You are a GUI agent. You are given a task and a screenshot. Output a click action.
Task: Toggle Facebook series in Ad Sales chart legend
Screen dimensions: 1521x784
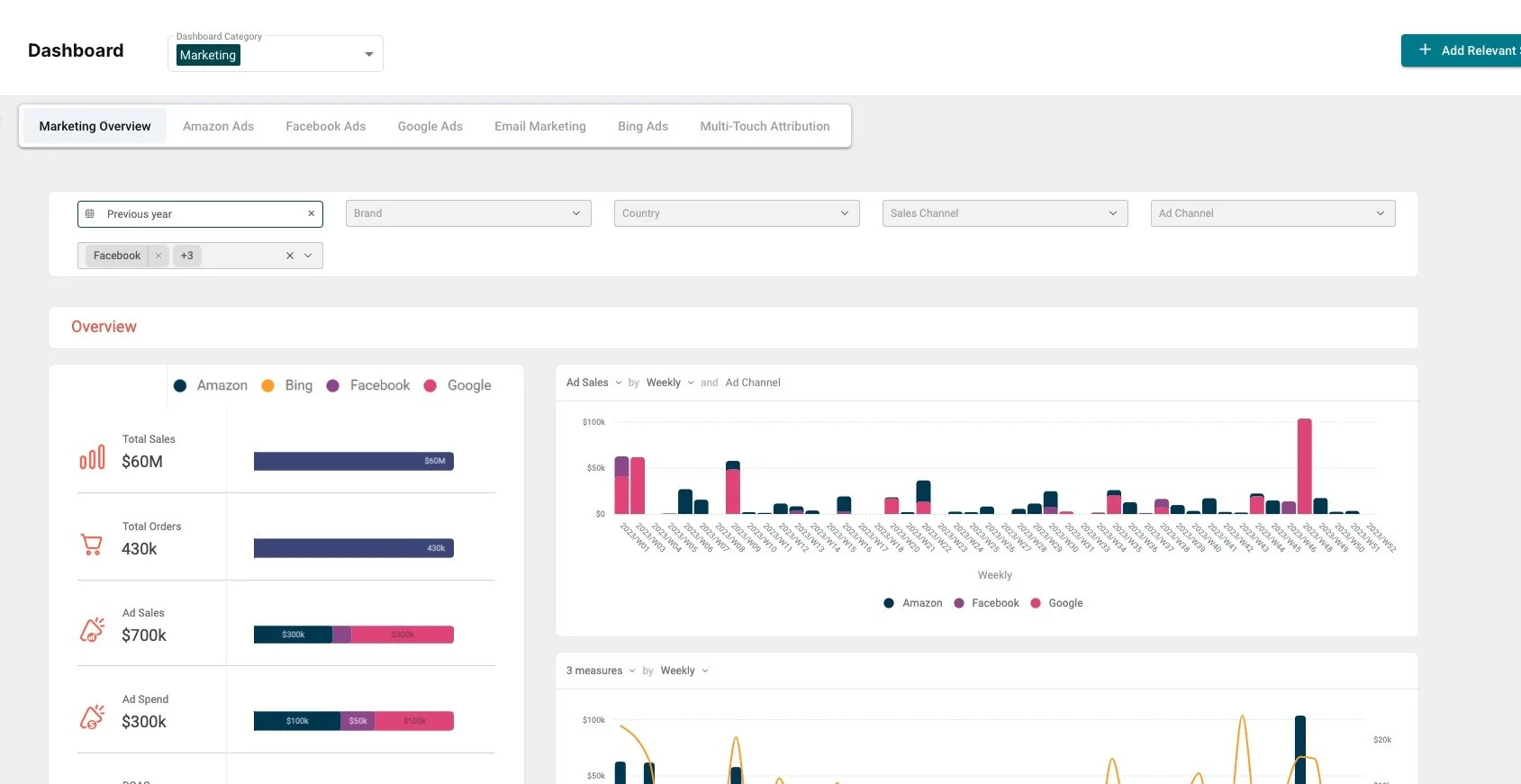click(986, 603)
